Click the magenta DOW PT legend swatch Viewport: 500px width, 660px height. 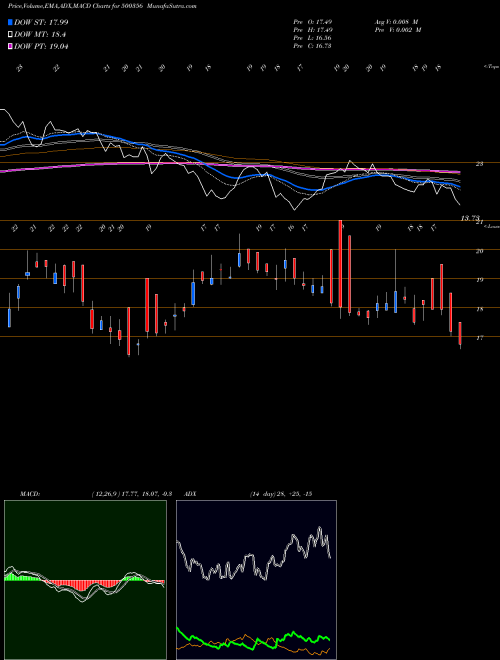[x=10, y=46]
